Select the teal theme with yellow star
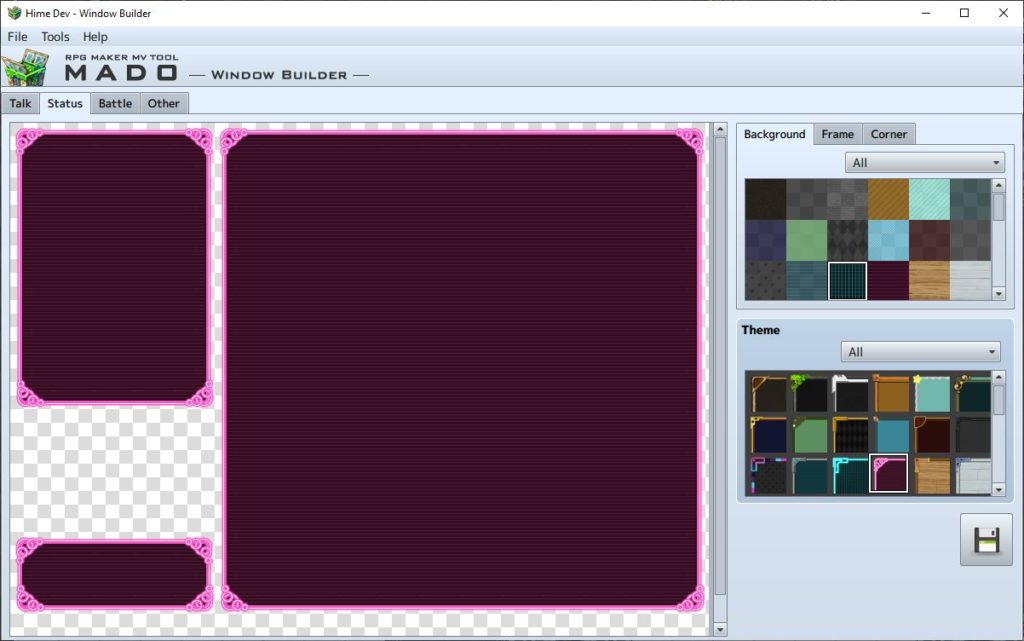The image size is (1024, 641). point(931,393)
